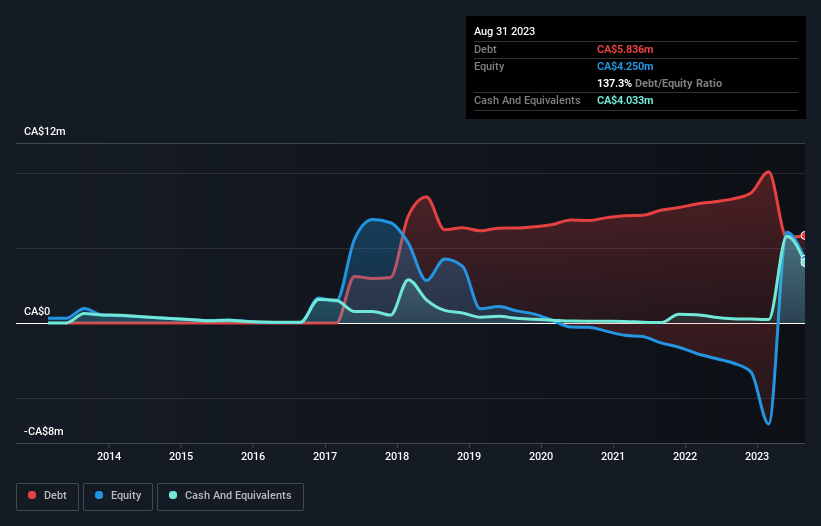Screen dimensions: 821x526
Task: Toggle the Debt legend button
Action: [x=48, y=496]
